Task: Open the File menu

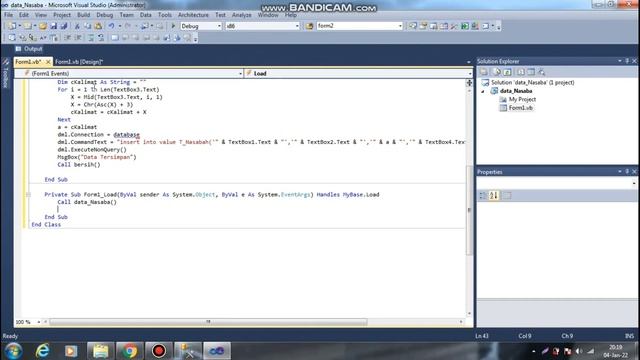Action: (x=8, y=15)
